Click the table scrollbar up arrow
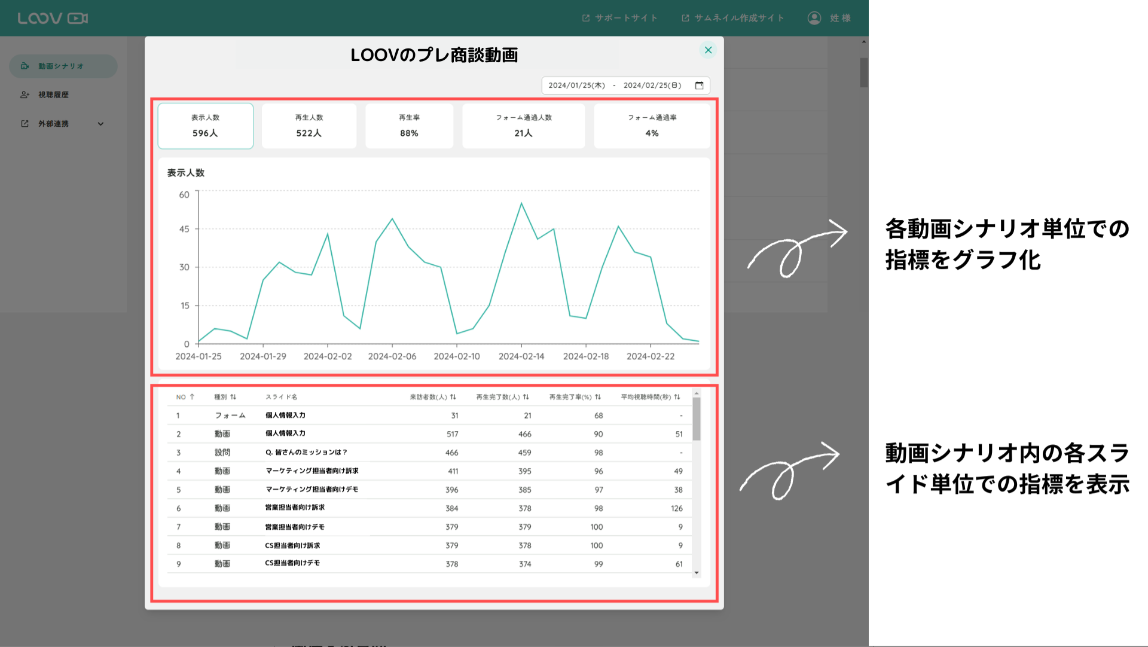1148x647 pixels. click(696, 393)
